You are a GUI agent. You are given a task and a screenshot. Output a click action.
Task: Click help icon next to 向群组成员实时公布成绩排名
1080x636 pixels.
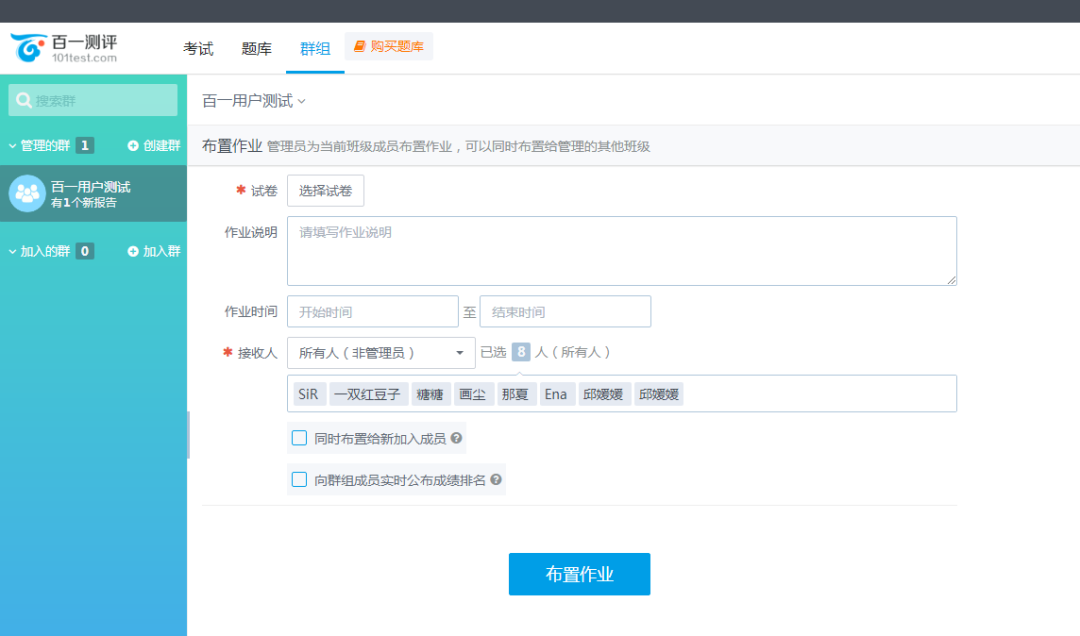(x=495, y=480)
